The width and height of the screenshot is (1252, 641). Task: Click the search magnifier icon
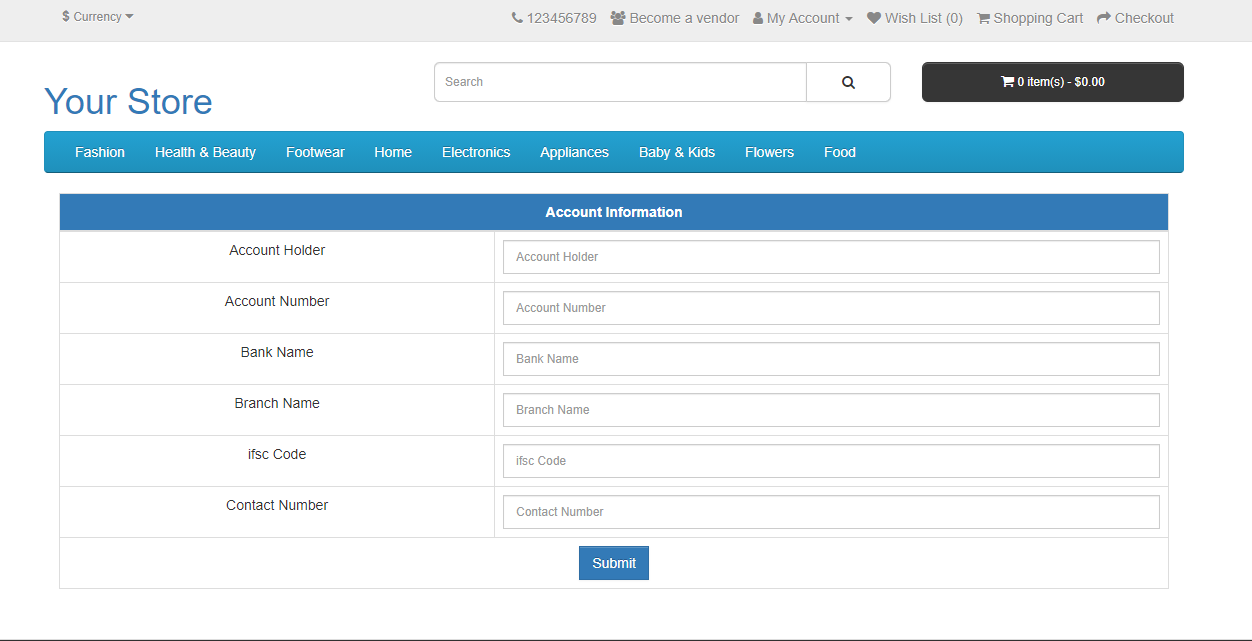pos(847,81)
